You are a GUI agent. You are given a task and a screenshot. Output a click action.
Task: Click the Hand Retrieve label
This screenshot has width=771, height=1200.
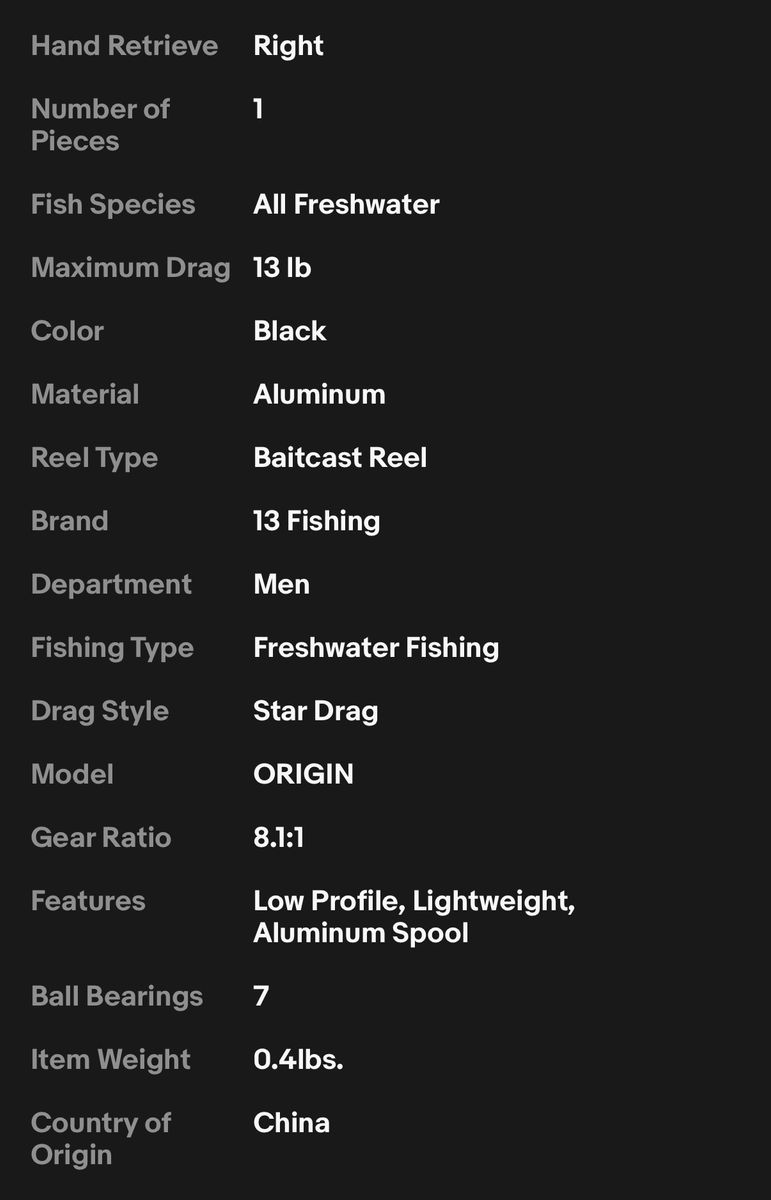(x=124, y=46)
